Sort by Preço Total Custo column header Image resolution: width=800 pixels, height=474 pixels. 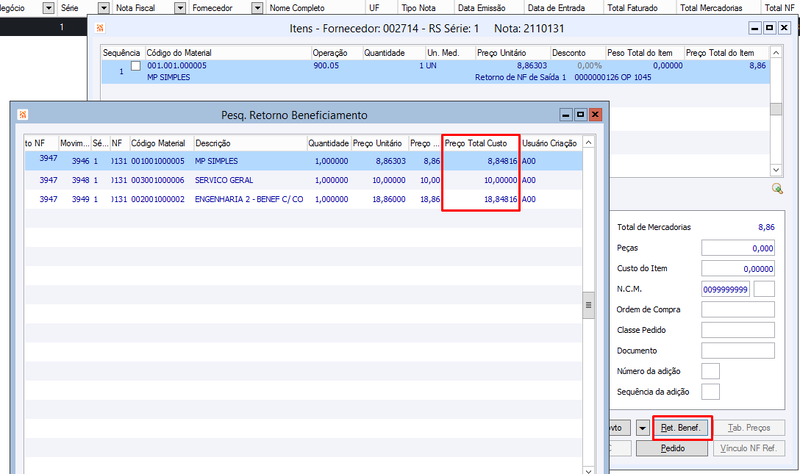click(x=481, y=143)
